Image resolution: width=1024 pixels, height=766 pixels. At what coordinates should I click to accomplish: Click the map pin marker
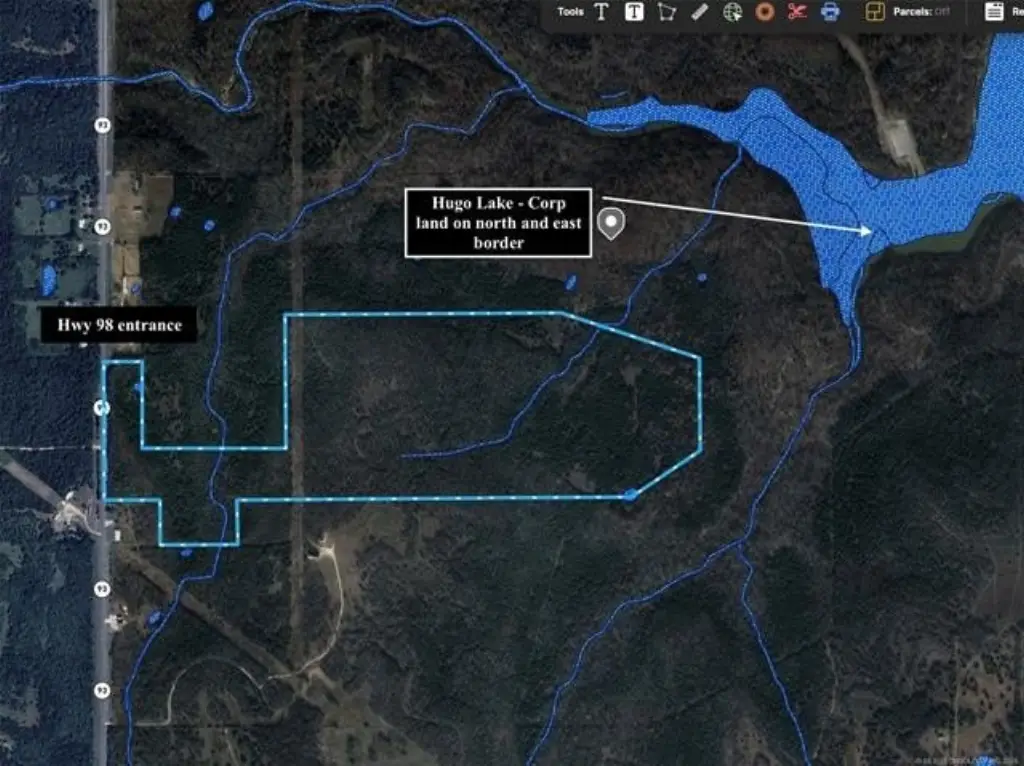[x=610, y=223]
